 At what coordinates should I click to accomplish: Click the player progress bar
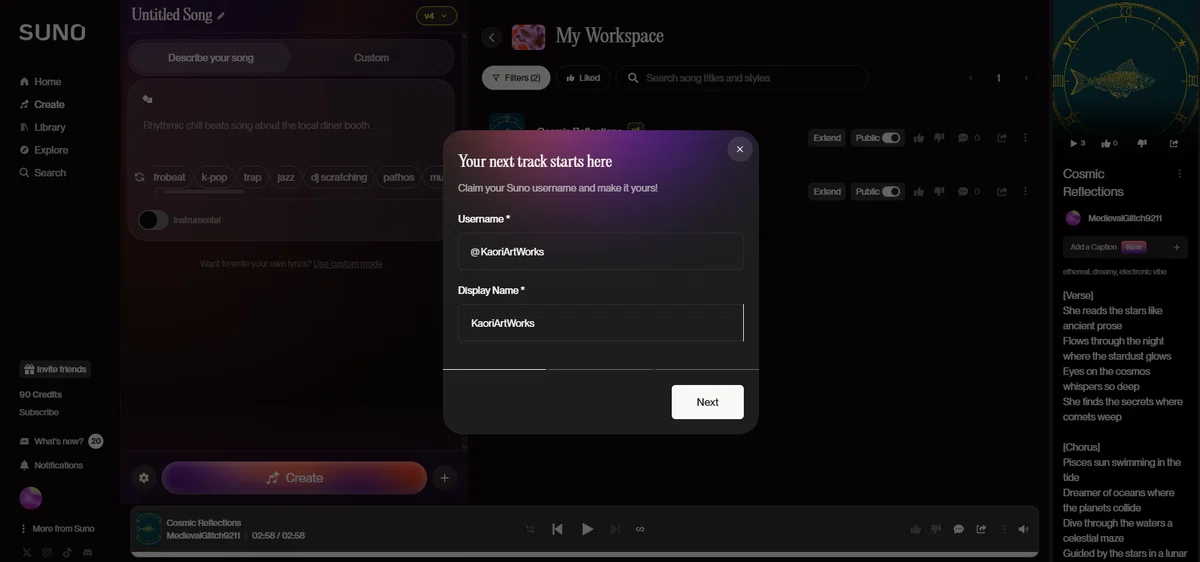click(585, 554)
